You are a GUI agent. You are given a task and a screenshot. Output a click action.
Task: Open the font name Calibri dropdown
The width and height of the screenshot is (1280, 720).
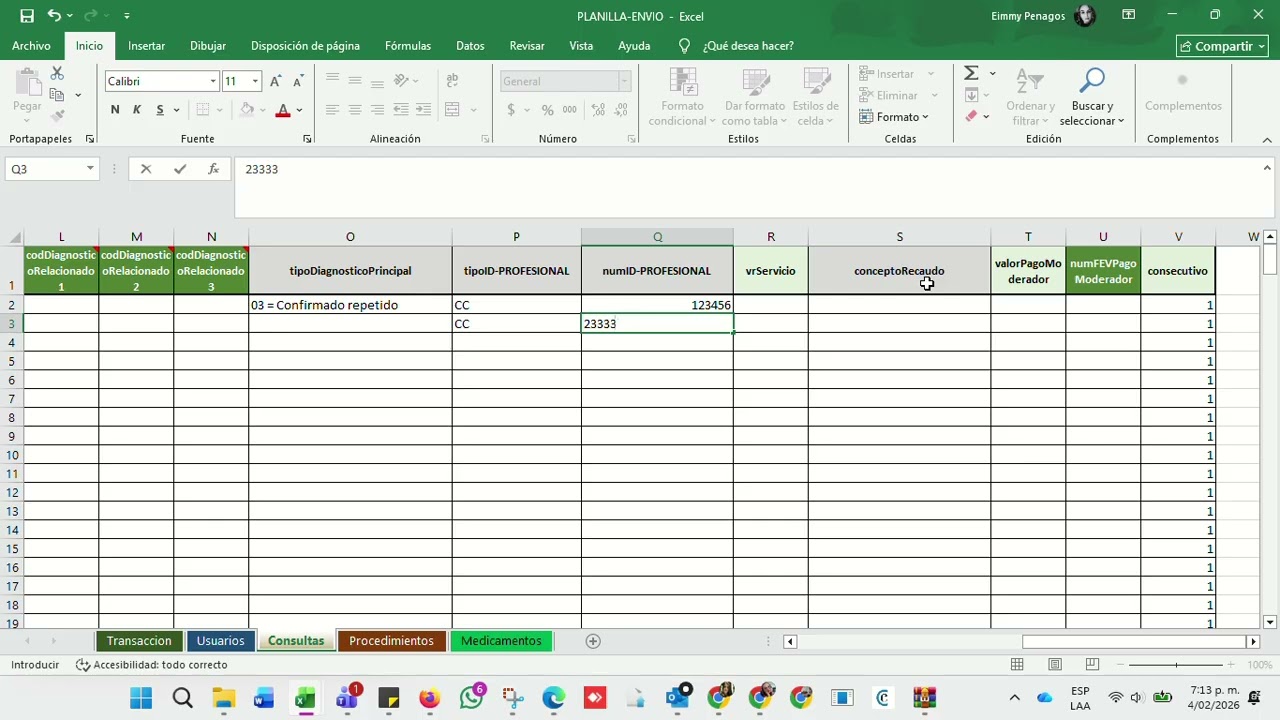[x=213, y=81]
